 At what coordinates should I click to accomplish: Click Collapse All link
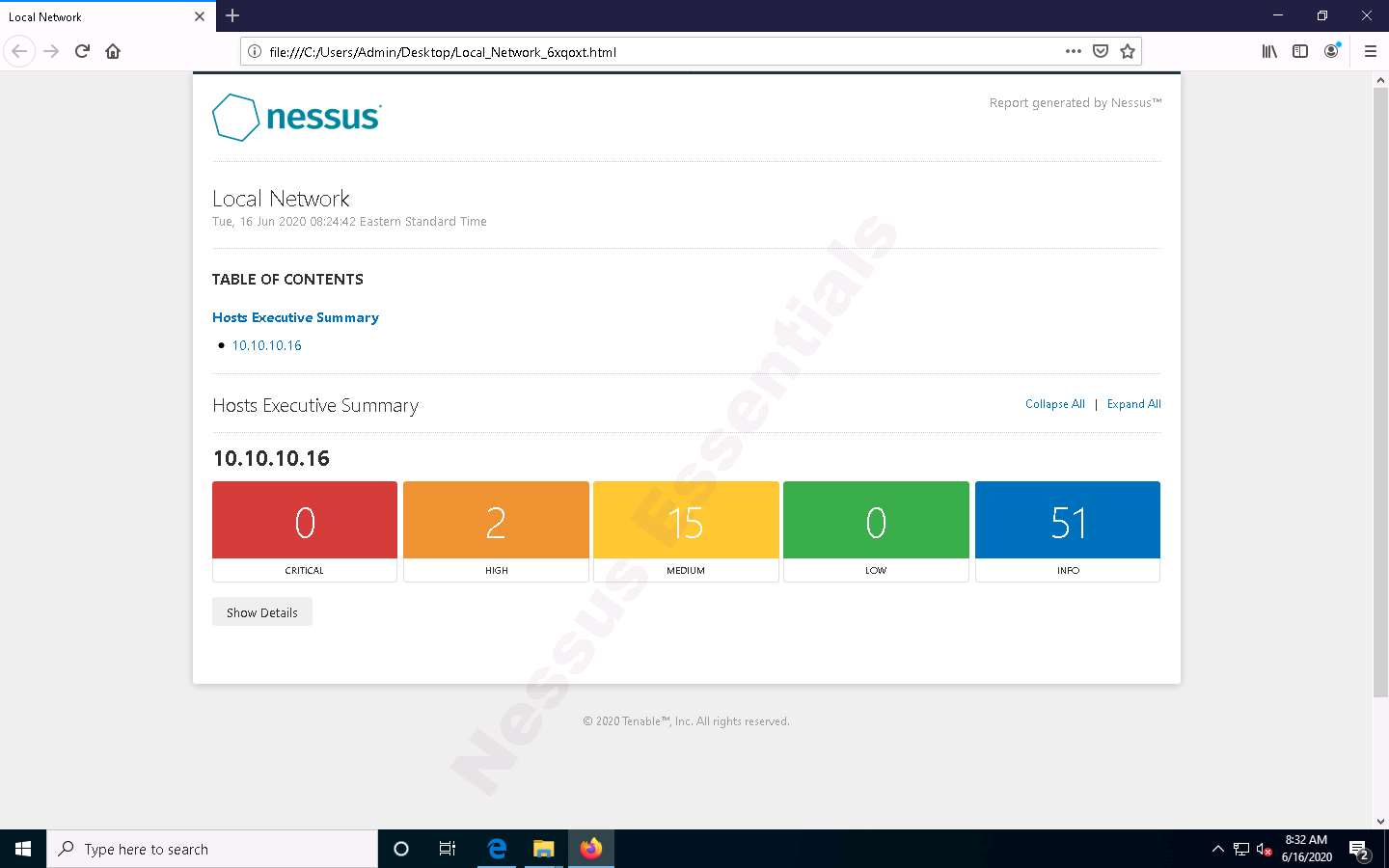(1055, 404)
